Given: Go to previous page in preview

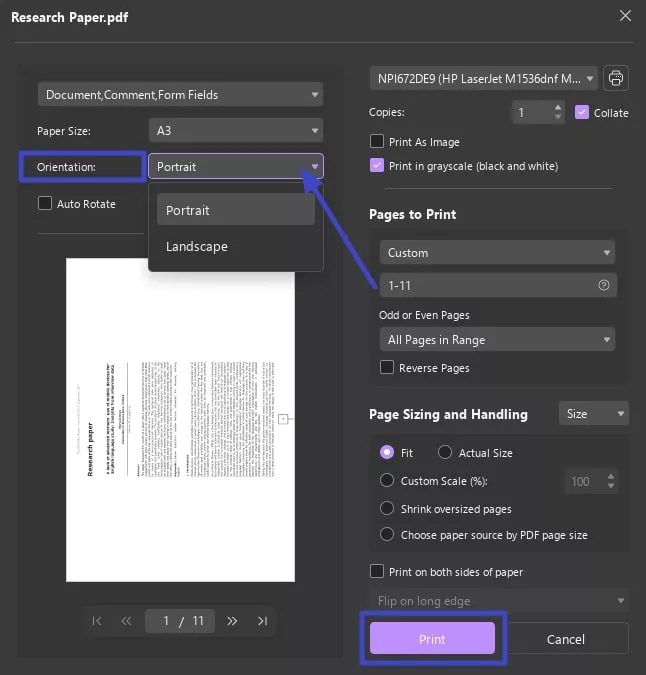Looking at the screenshot, I should (126, 621).
